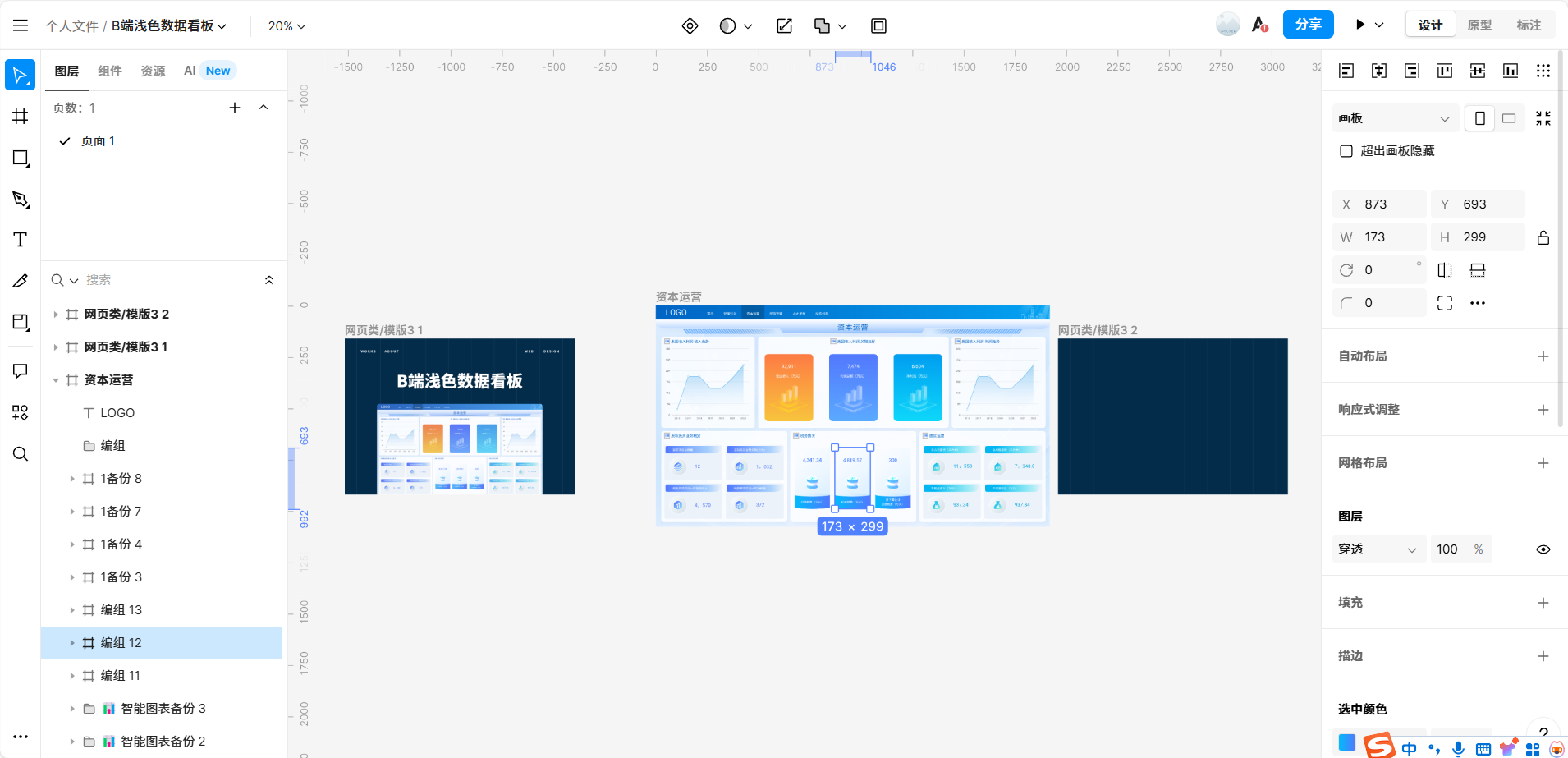Open the plugins tool in left sidebar

[21, 412]
